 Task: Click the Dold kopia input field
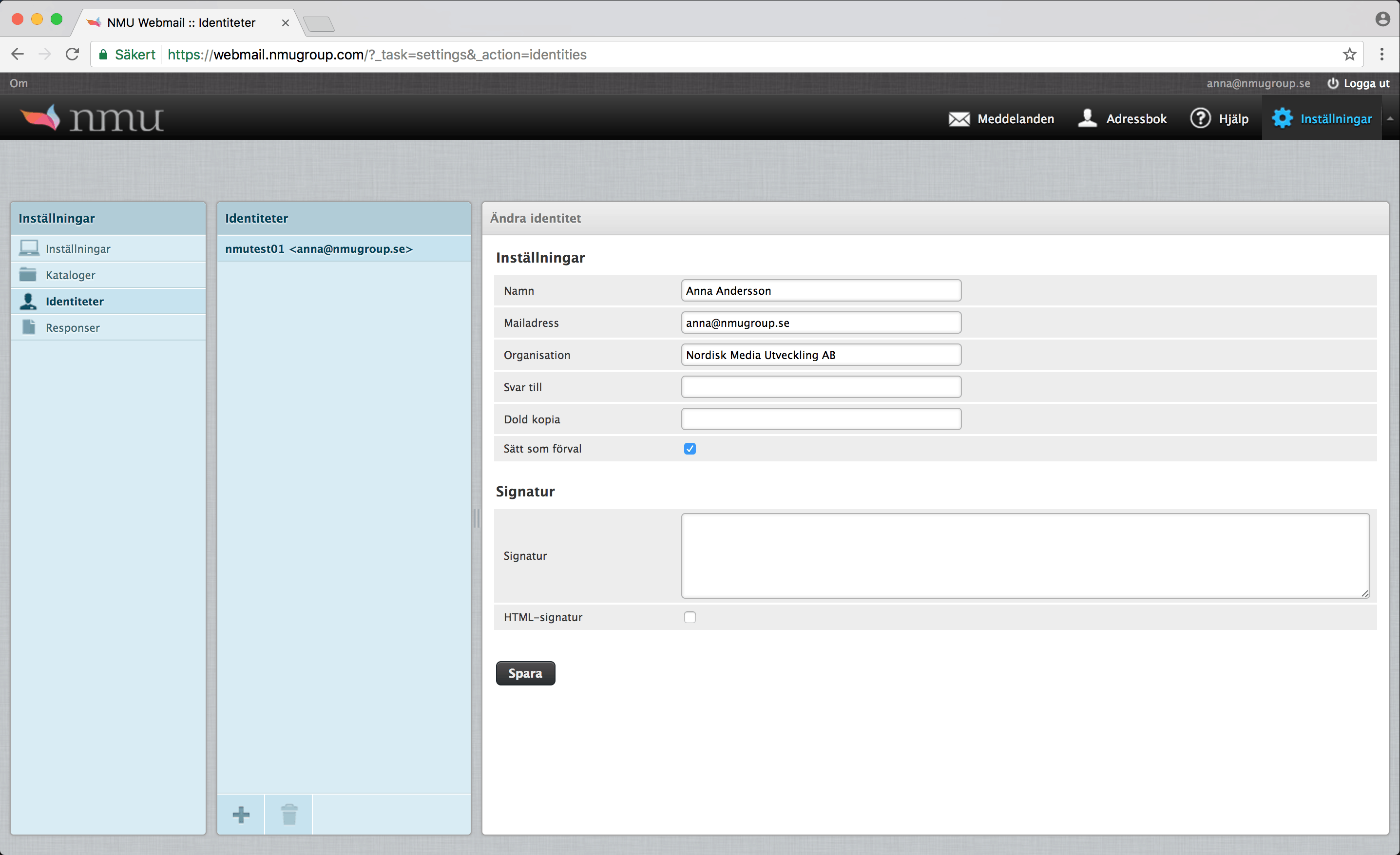pos(821,419)
